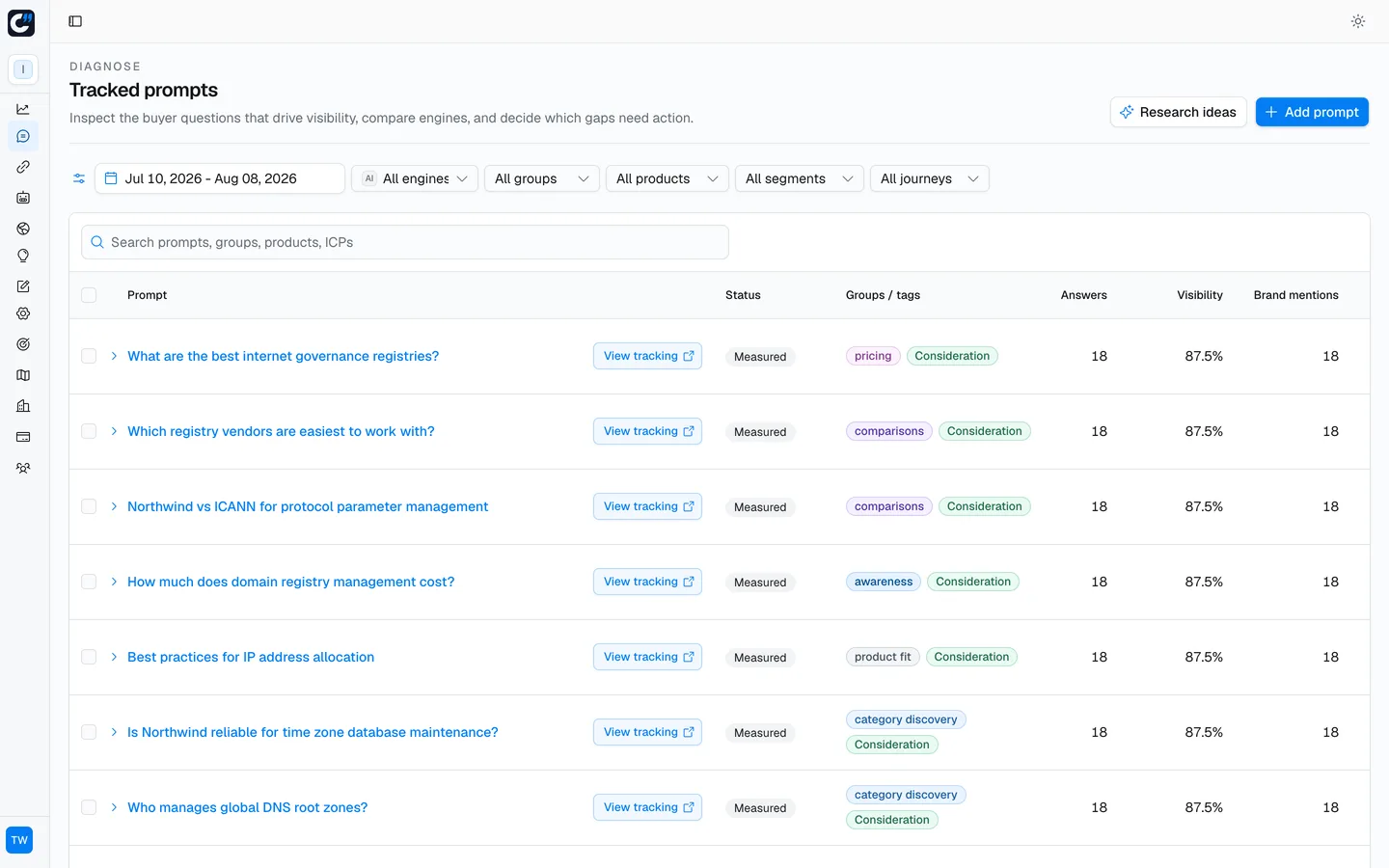Check the IP address allocation row
Image resolution: width=1389 pixels, height=868 pixels.
(x=89, y=657)
